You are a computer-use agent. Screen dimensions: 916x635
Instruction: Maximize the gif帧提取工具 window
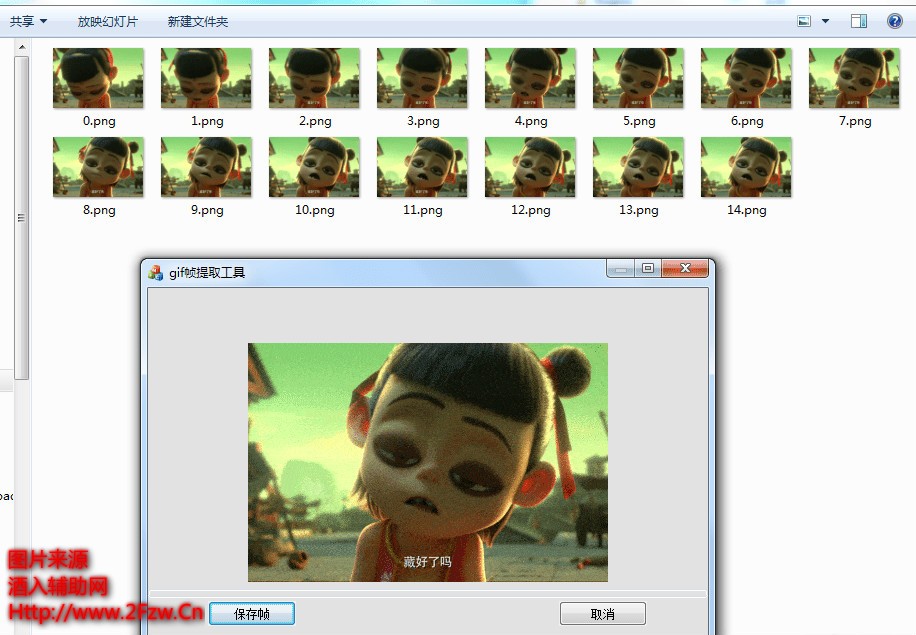click(x=648, y=269)
